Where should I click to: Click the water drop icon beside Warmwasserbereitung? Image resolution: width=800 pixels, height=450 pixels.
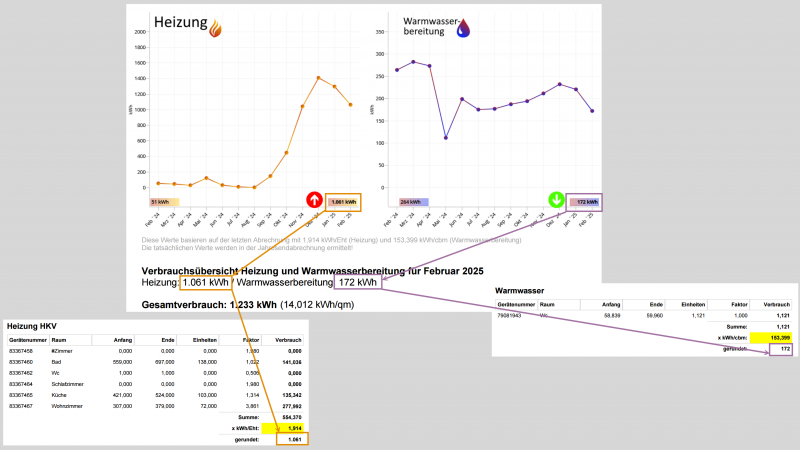click(x=463, y=28)
